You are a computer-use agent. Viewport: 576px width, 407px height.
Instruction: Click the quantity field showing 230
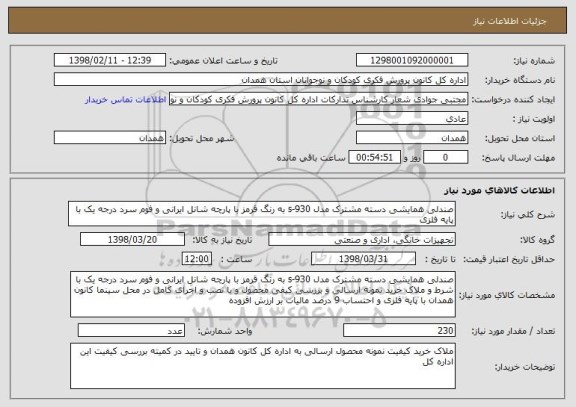click(x=399, y=330)
